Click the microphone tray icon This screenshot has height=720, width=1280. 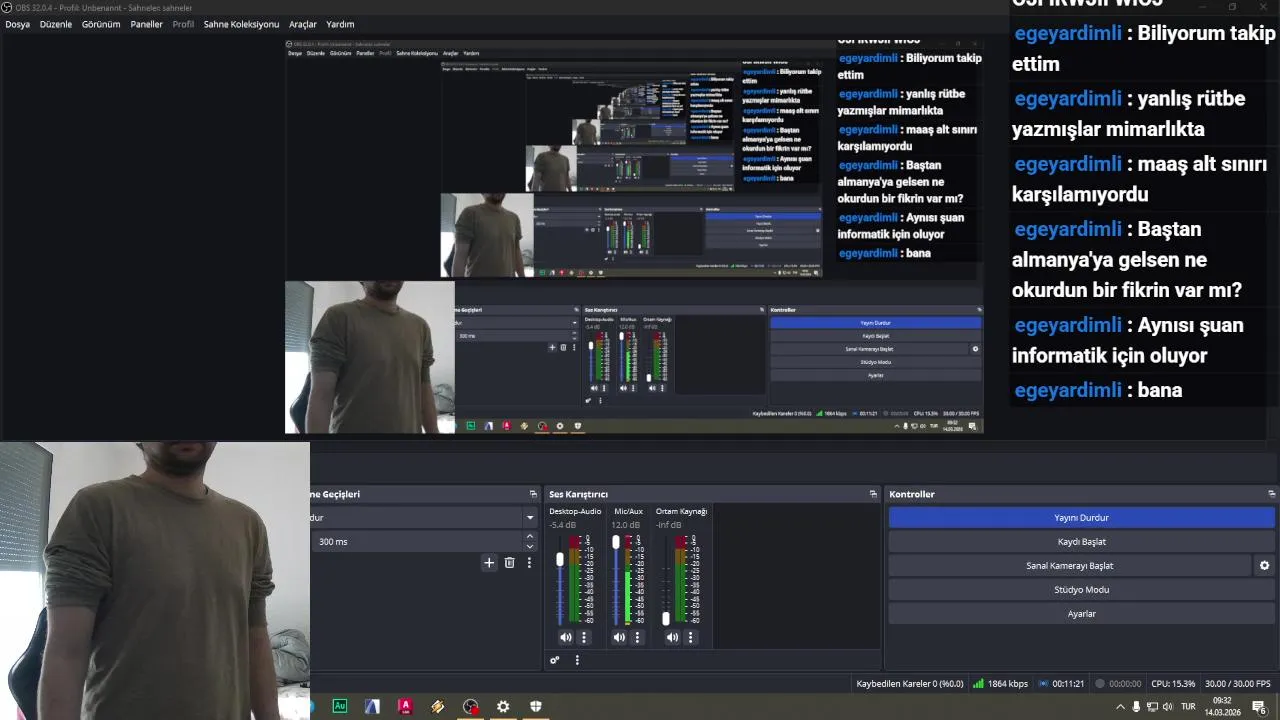pos(1136,707)
